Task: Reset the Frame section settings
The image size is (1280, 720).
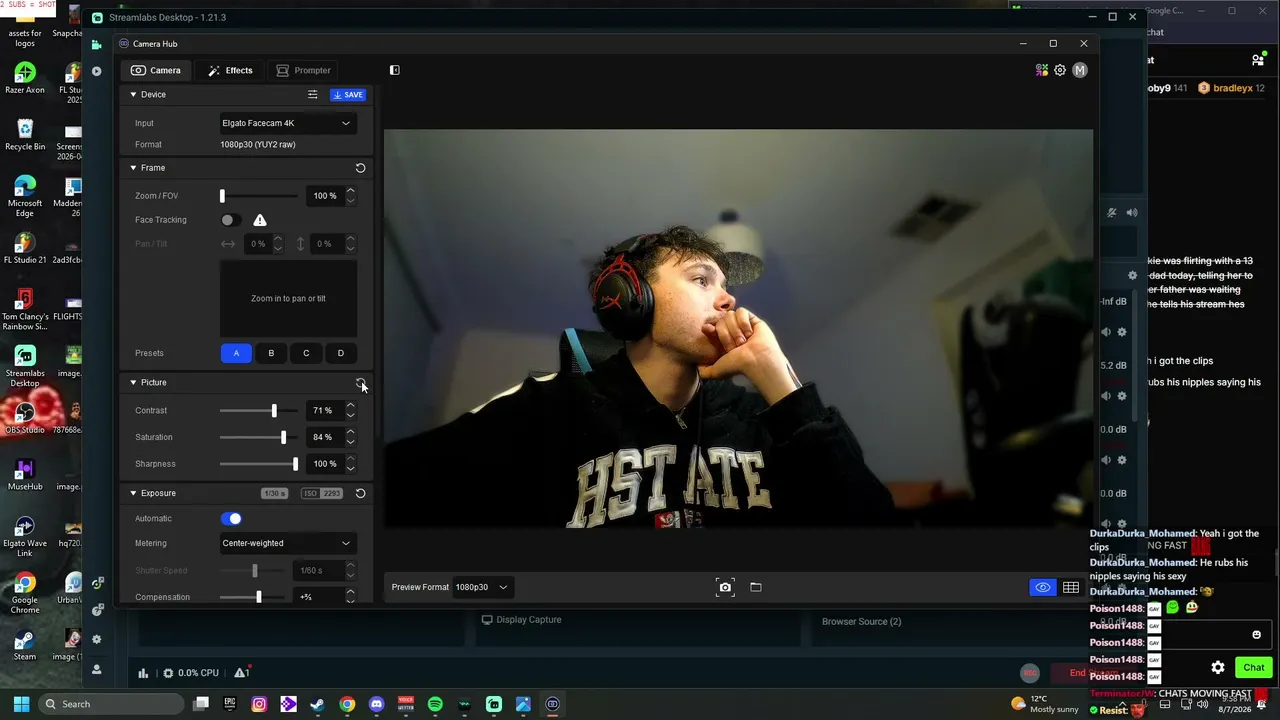Action: click(x=360, y=168)
